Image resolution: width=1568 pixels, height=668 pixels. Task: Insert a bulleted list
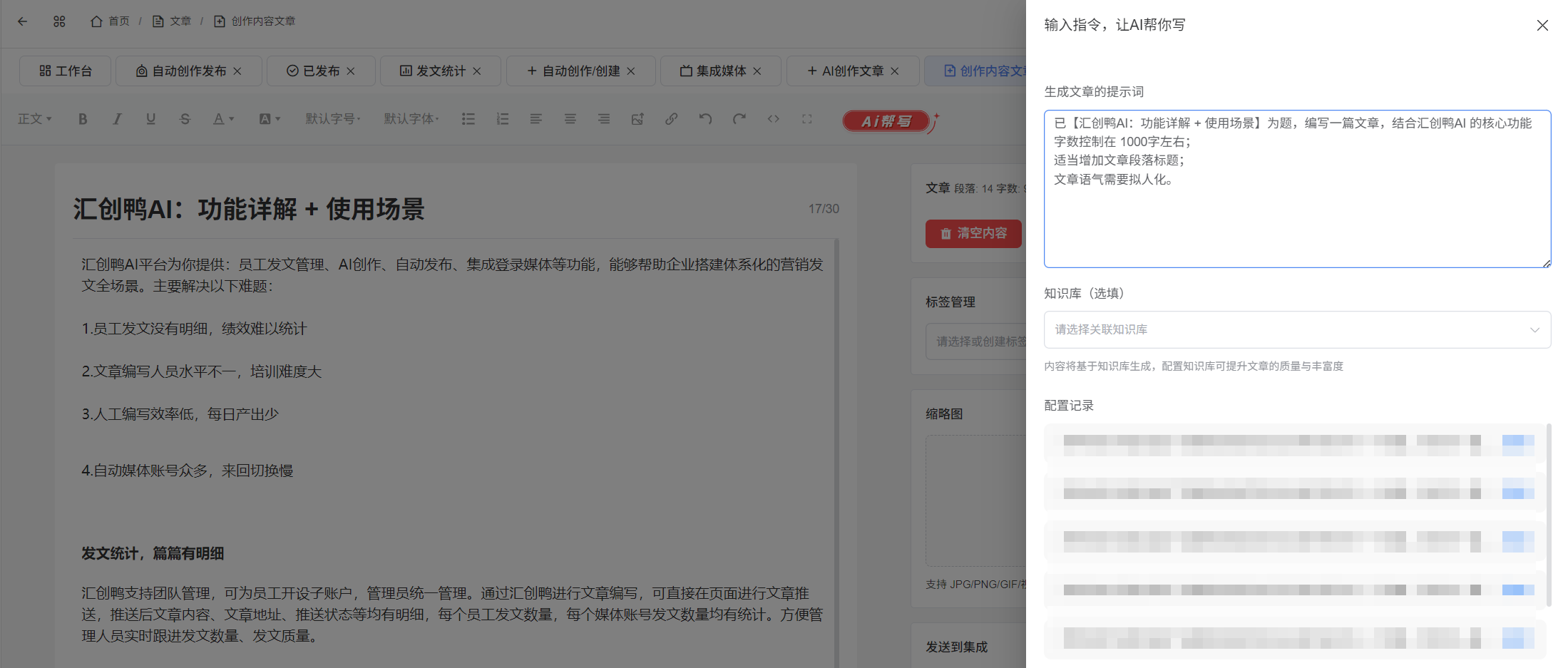pyautogui.click(x=468, y=119)
